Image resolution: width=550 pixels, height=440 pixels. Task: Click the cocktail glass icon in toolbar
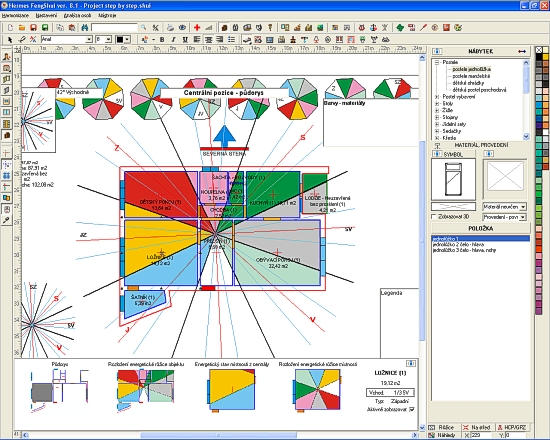point(374,40)
